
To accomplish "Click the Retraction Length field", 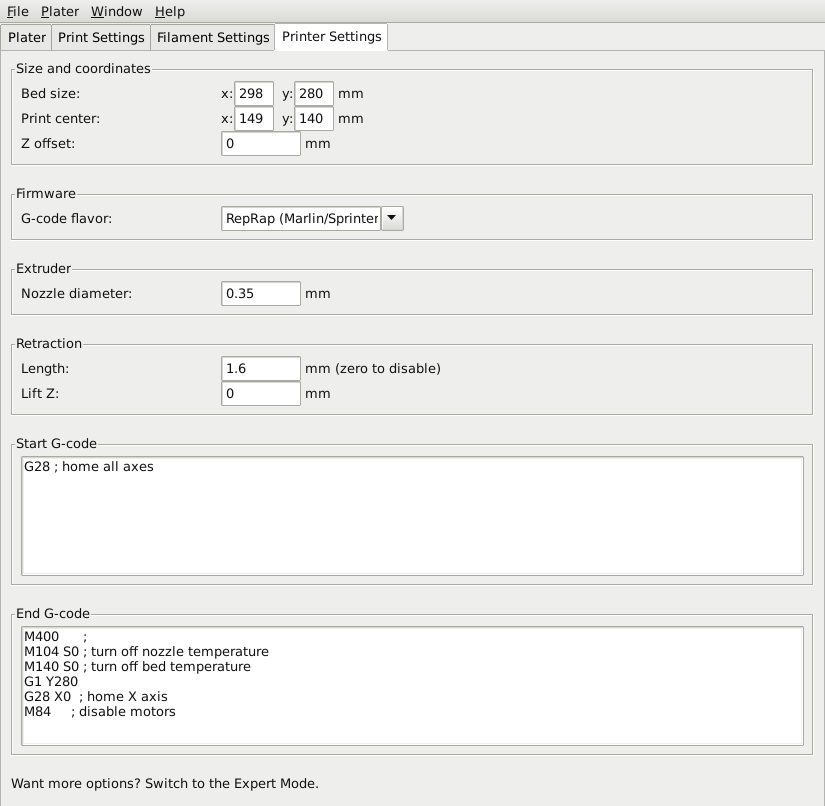I will pyautogui.click(x=261, y=368).
